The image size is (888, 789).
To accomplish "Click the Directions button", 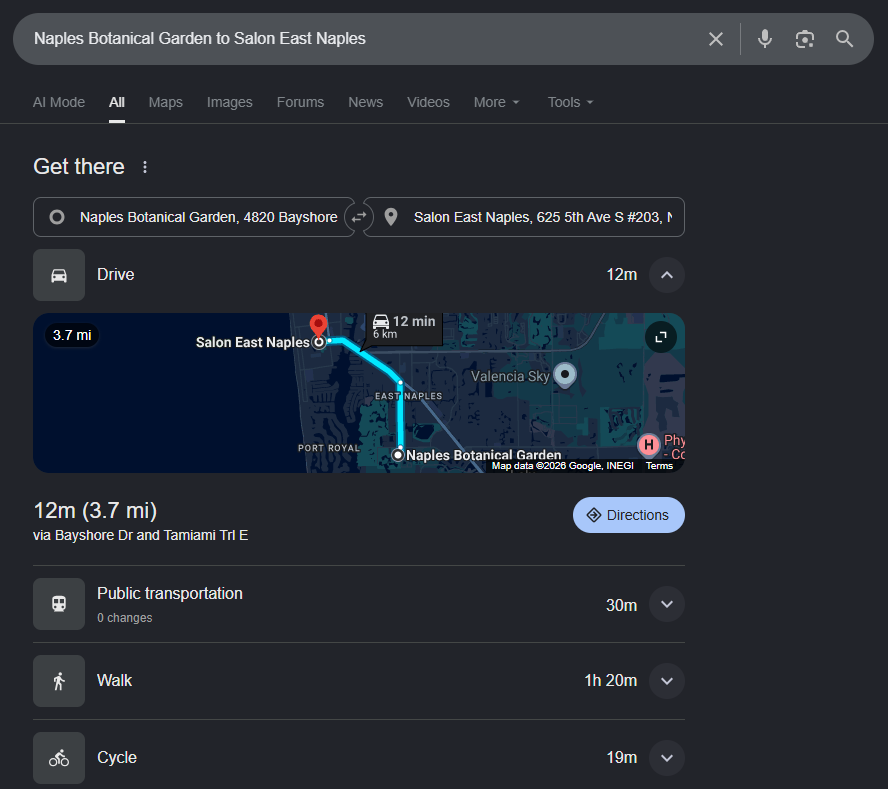I will [x=629, y=515].
